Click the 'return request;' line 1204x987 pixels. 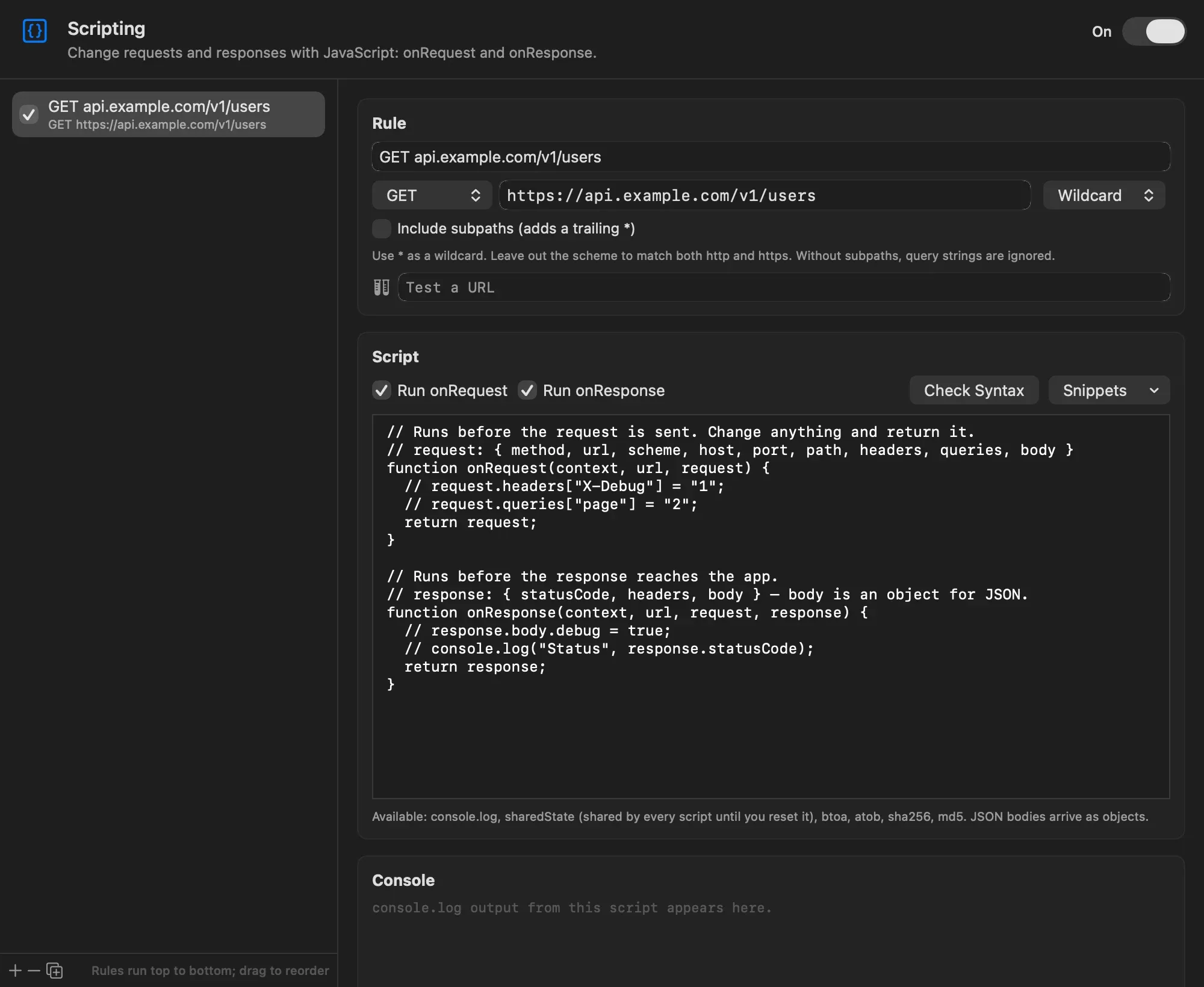[470, 522]
